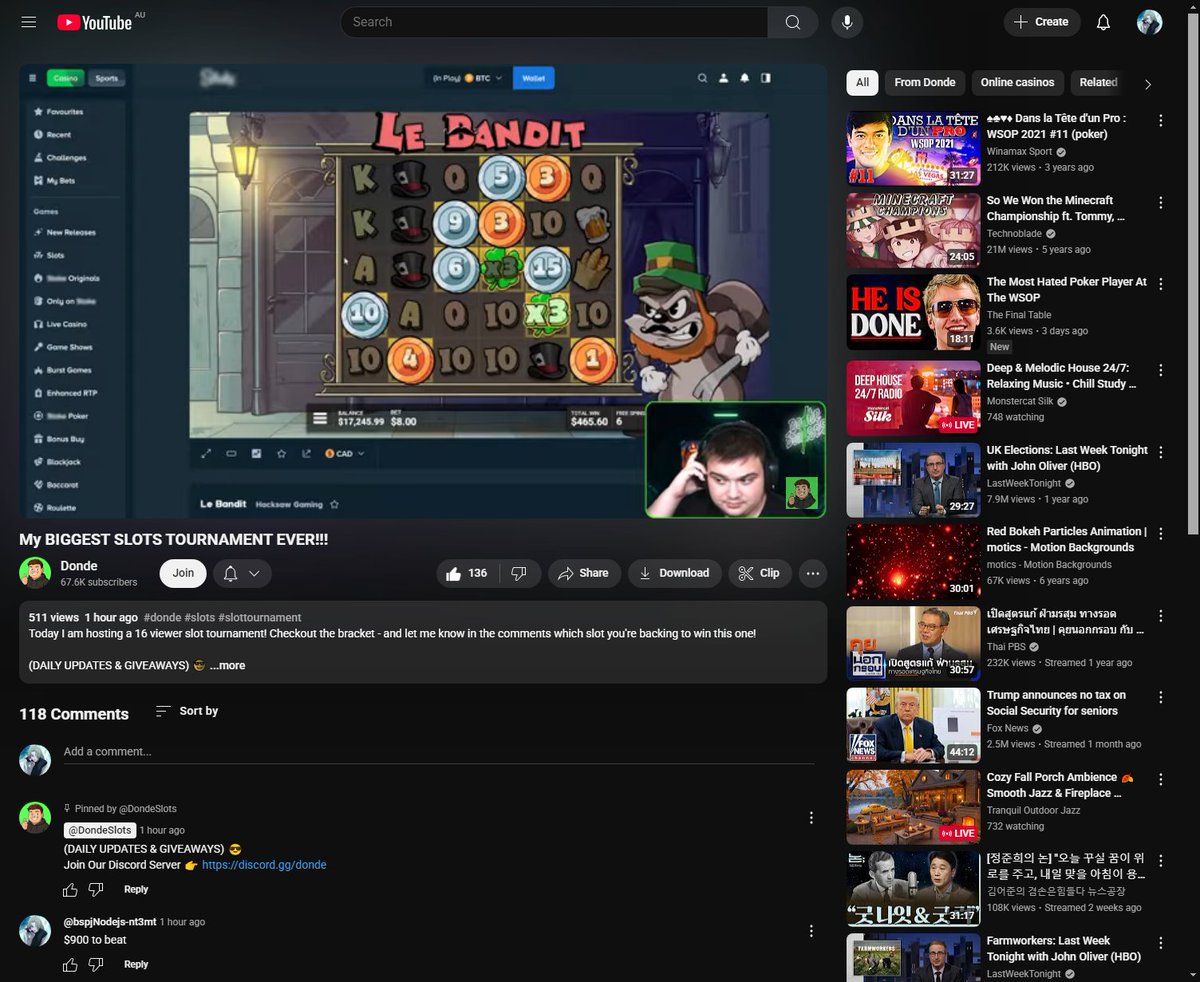The image size is (1200, 982).
Task: Open options for UK Elections video
Action: tap(1160, 452)
